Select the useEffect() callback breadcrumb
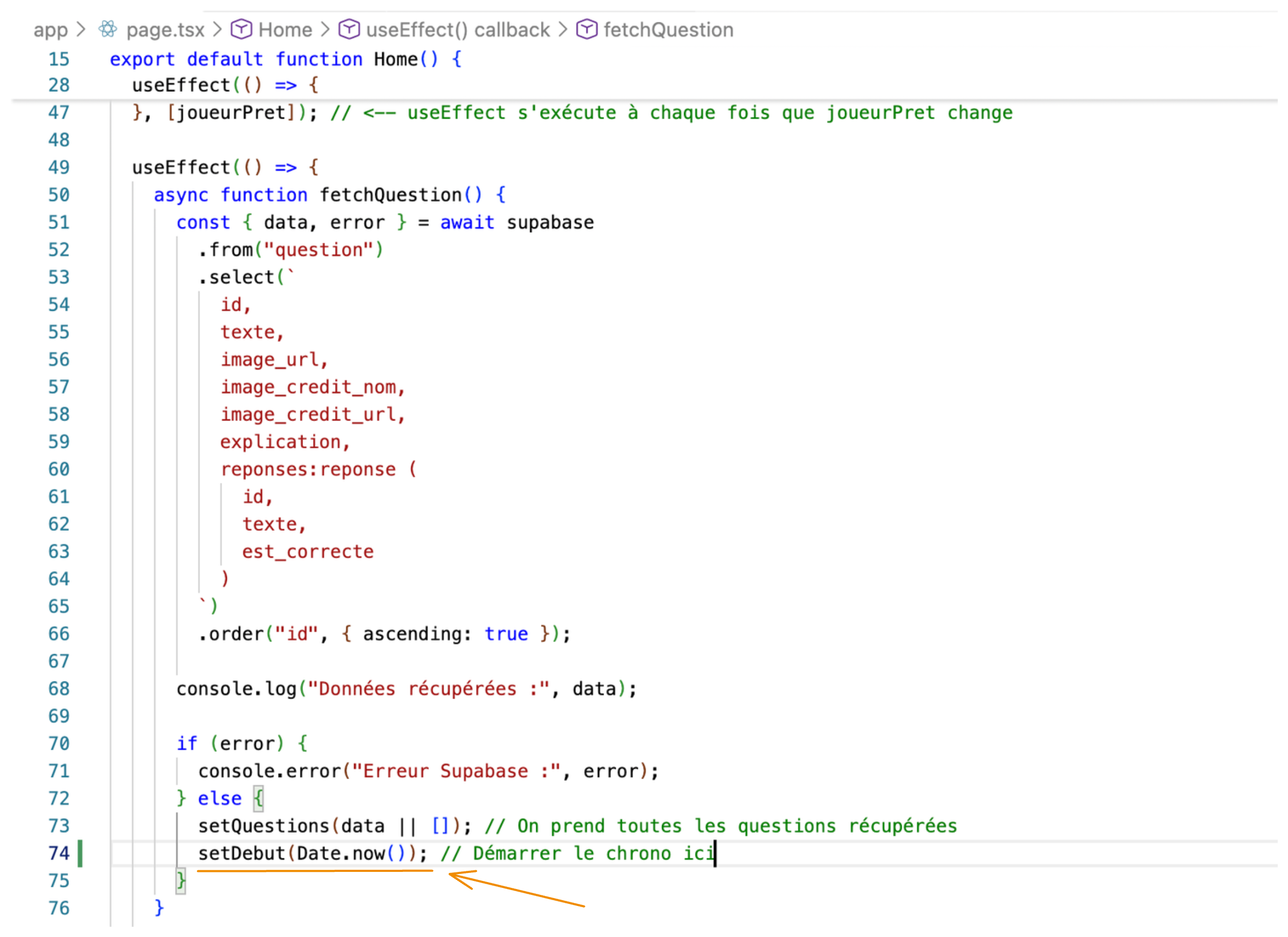Image resolution: width=1288 pixels, height=937 pixels. pyautogui.click(x=459, y=29)
